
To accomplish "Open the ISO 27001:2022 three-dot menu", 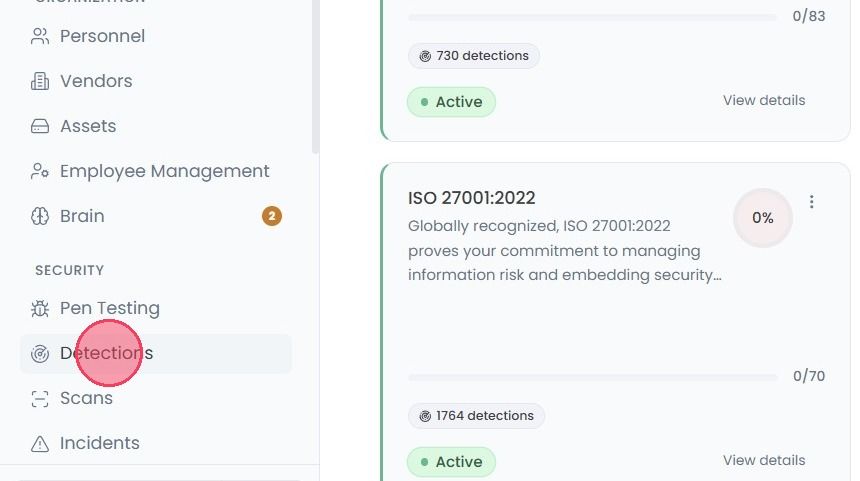I will click(811, 202).
